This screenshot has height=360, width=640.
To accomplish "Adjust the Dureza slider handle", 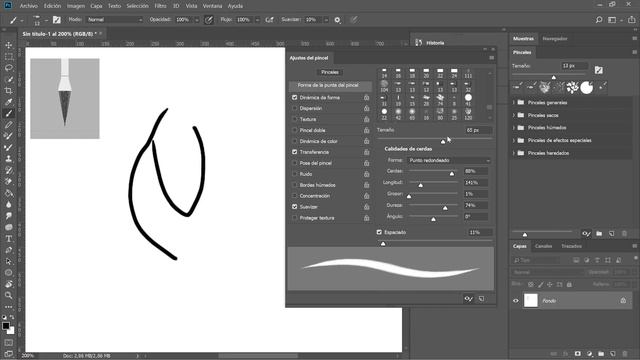I will point(445,208).
